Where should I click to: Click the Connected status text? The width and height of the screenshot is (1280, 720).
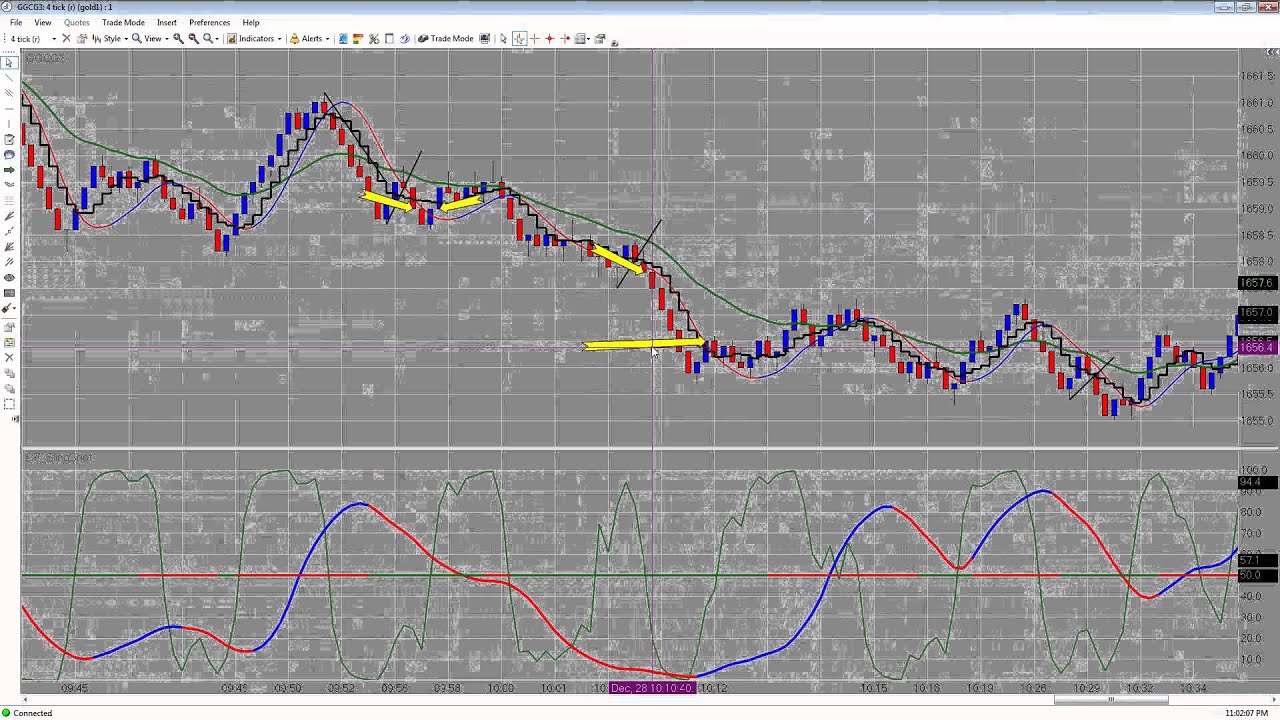click(x=33, y=713)
